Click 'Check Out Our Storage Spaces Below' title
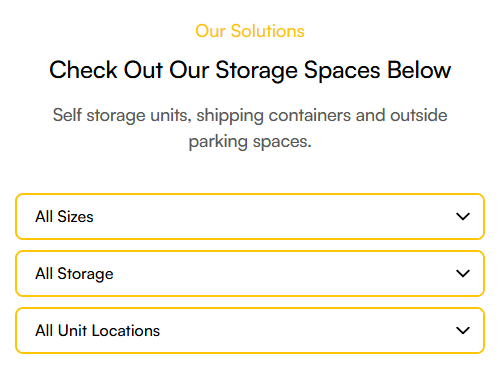 point(250,70)
